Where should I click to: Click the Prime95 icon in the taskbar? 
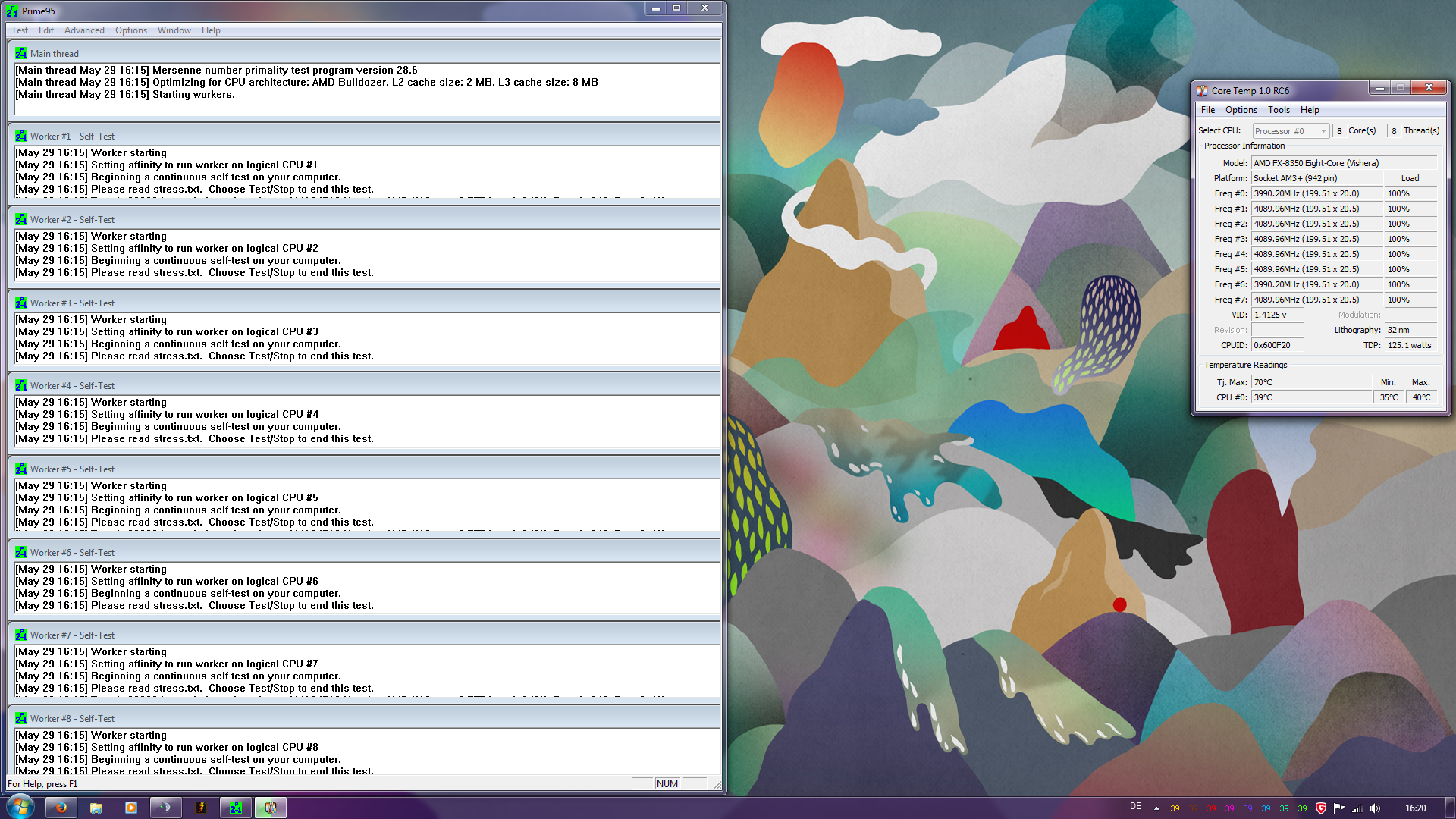(236, 808)
